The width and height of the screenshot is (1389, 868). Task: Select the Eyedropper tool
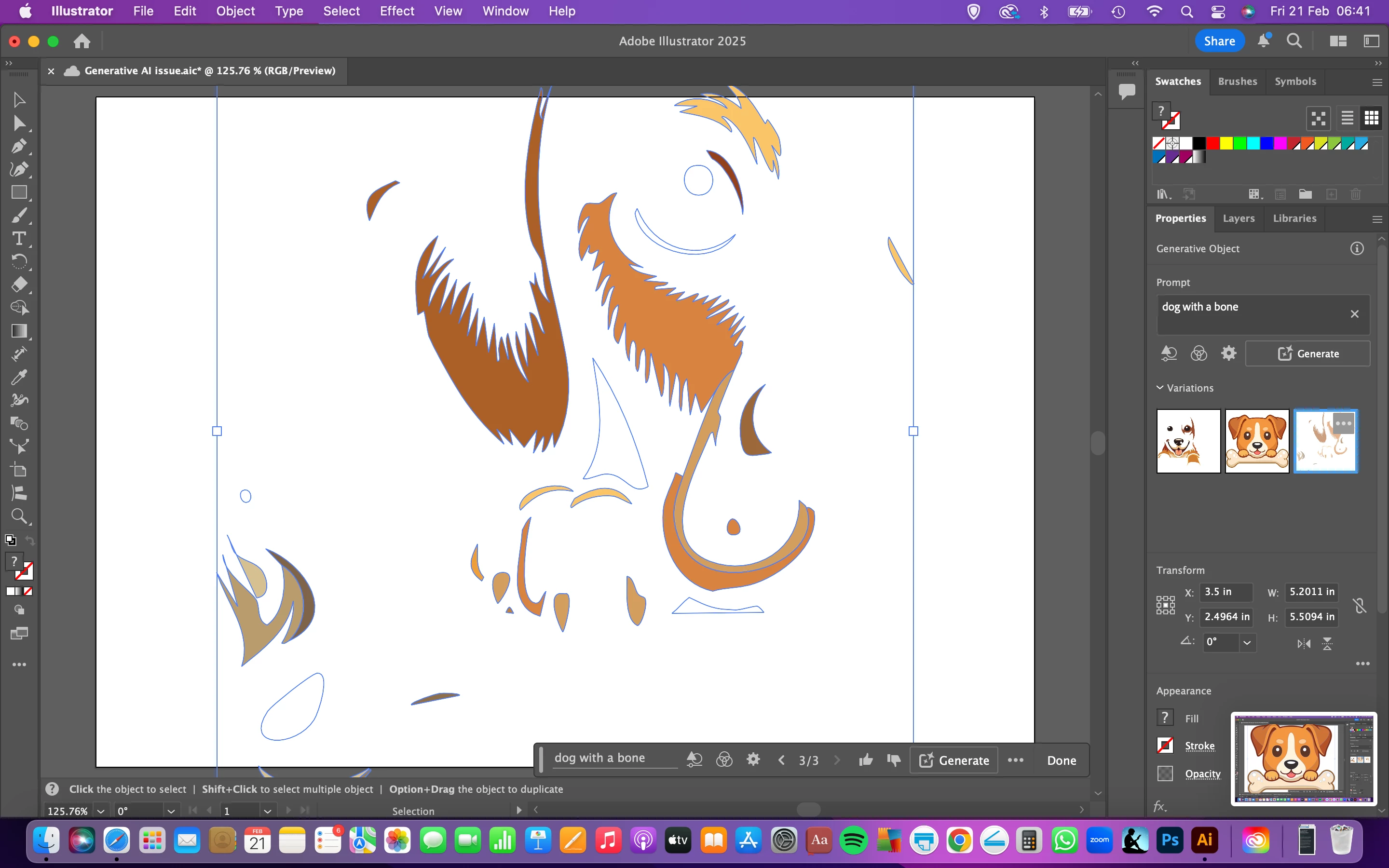[x=18, y=377]
